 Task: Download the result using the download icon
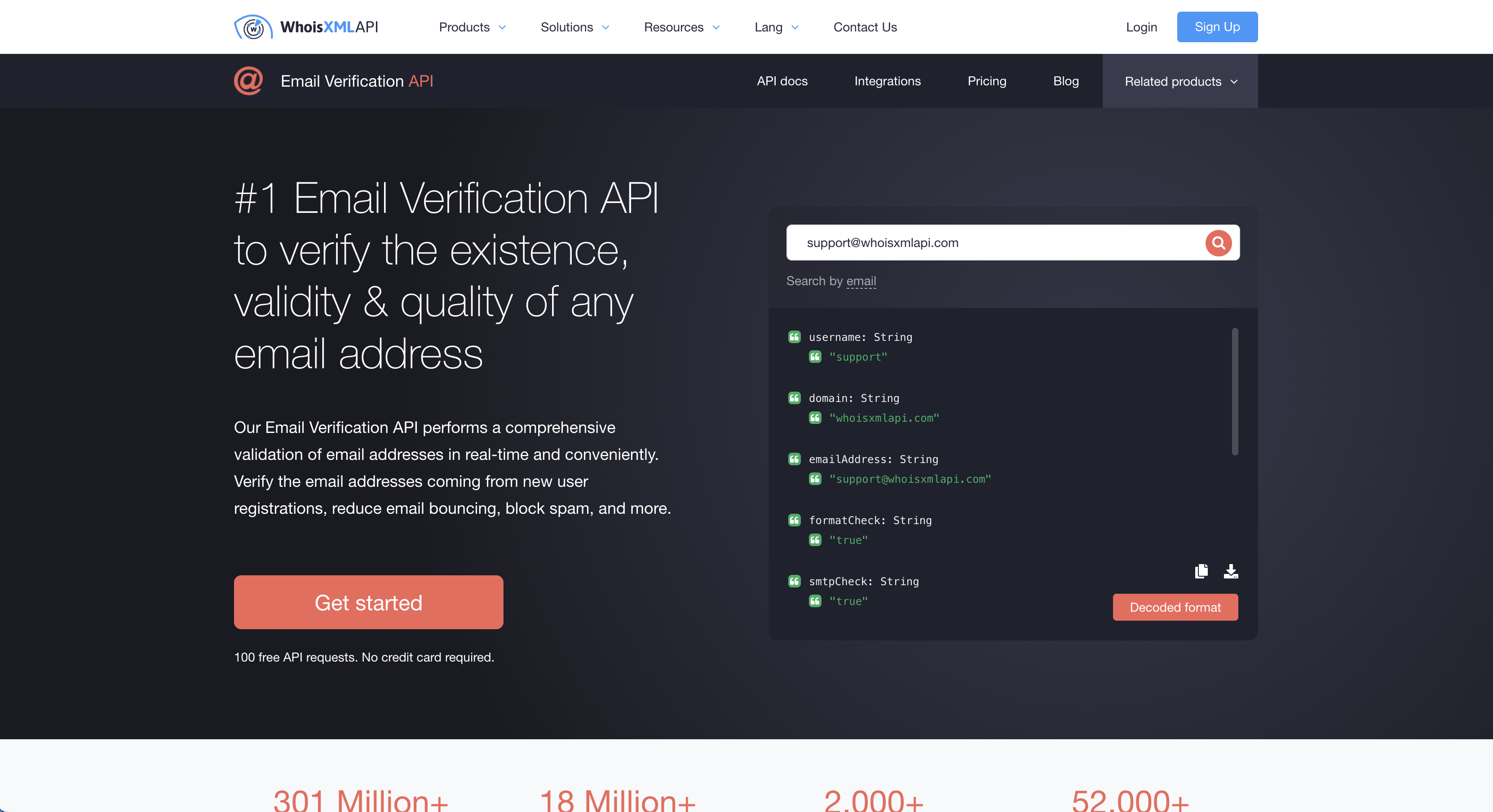click(x=1231, y=571)
